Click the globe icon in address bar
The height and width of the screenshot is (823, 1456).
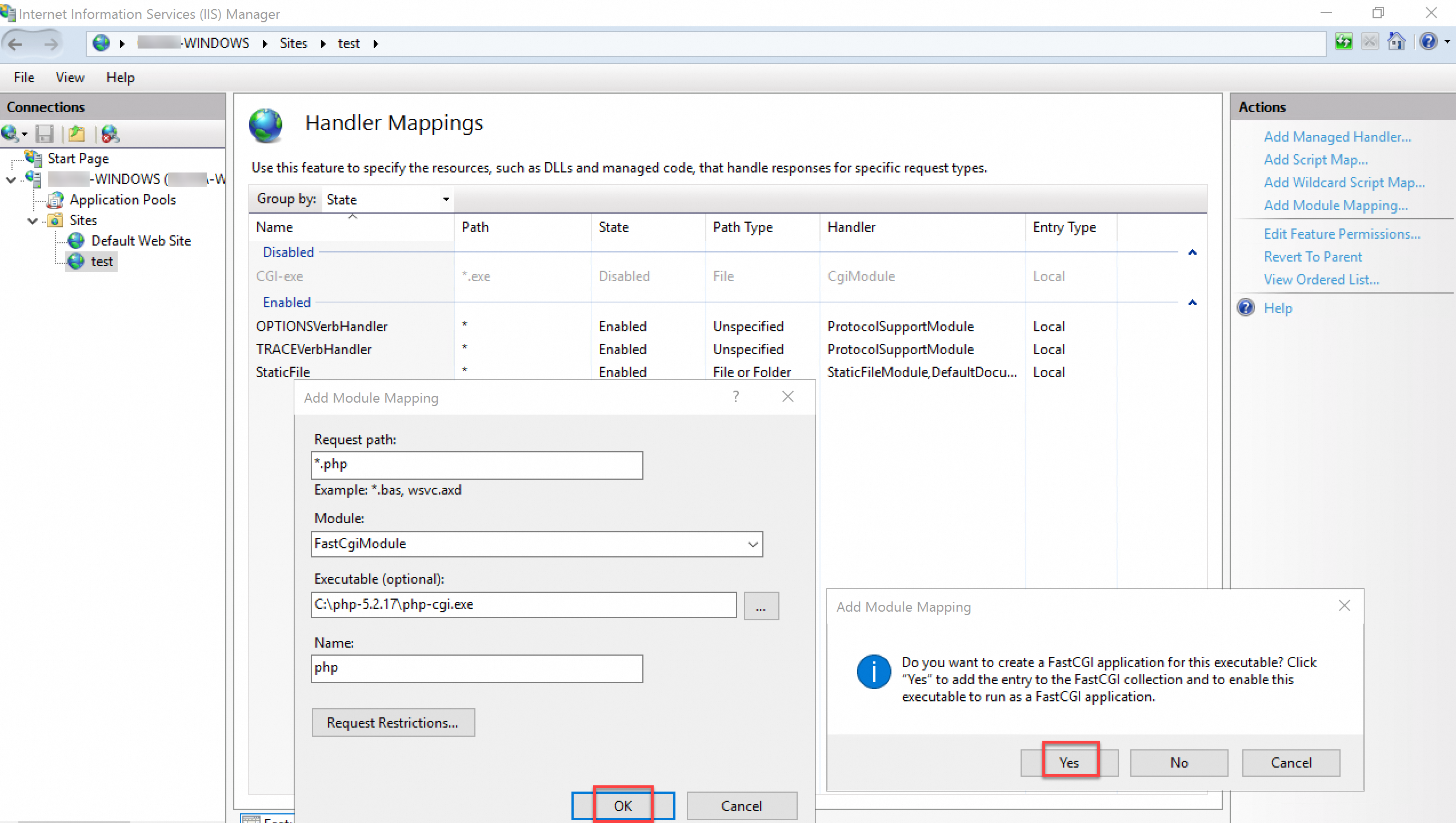coord(101,43)
